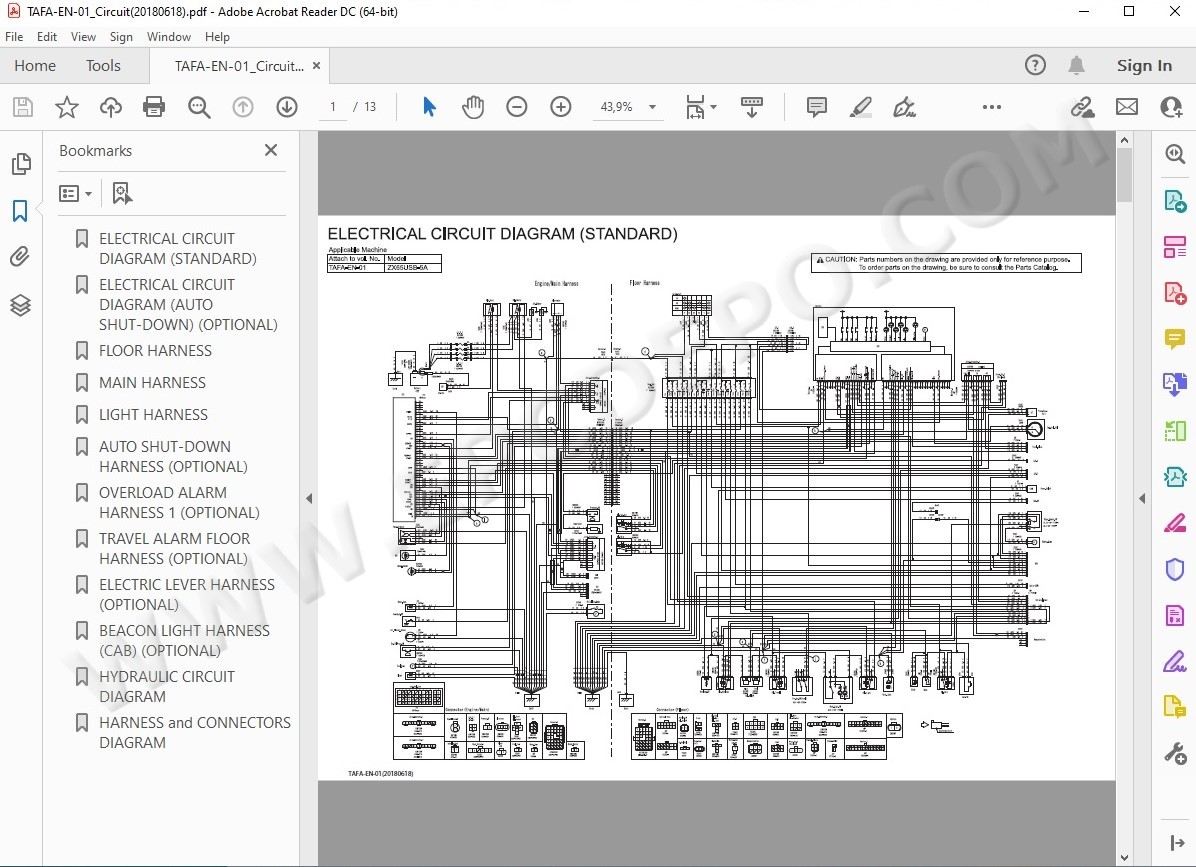Click the page number input field

pos(333,107)
